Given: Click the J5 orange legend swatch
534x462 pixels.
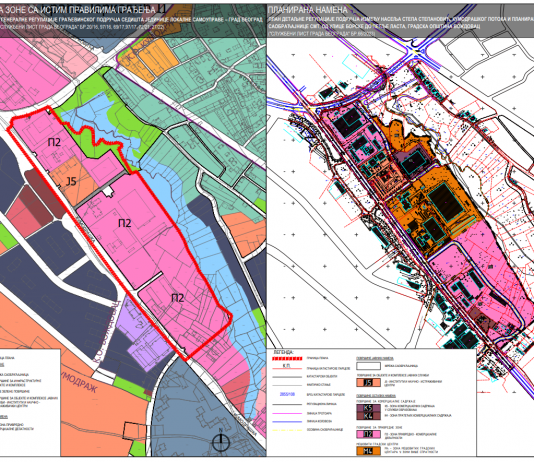Looking at the screenshot, I should tap(368, 382).
